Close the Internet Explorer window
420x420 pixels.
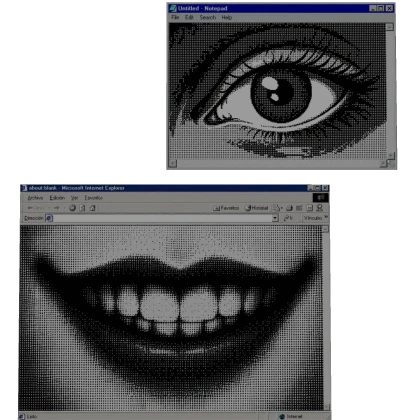[325, 188]
